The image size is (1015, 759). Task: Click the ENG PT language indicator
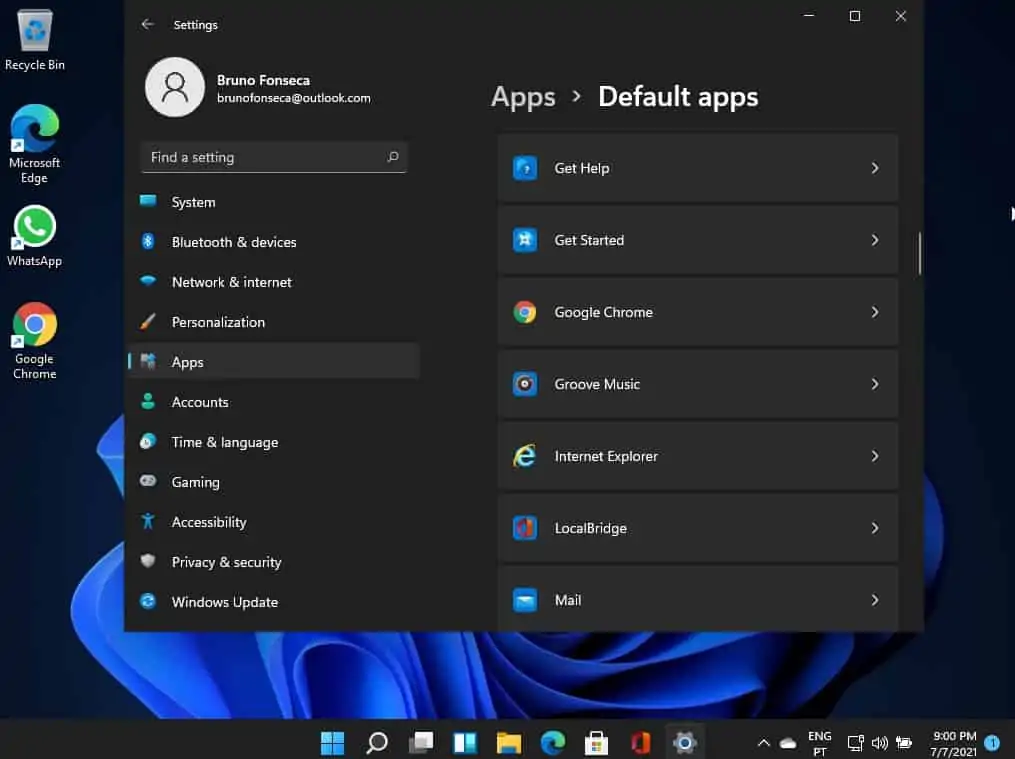coord(819,742)
